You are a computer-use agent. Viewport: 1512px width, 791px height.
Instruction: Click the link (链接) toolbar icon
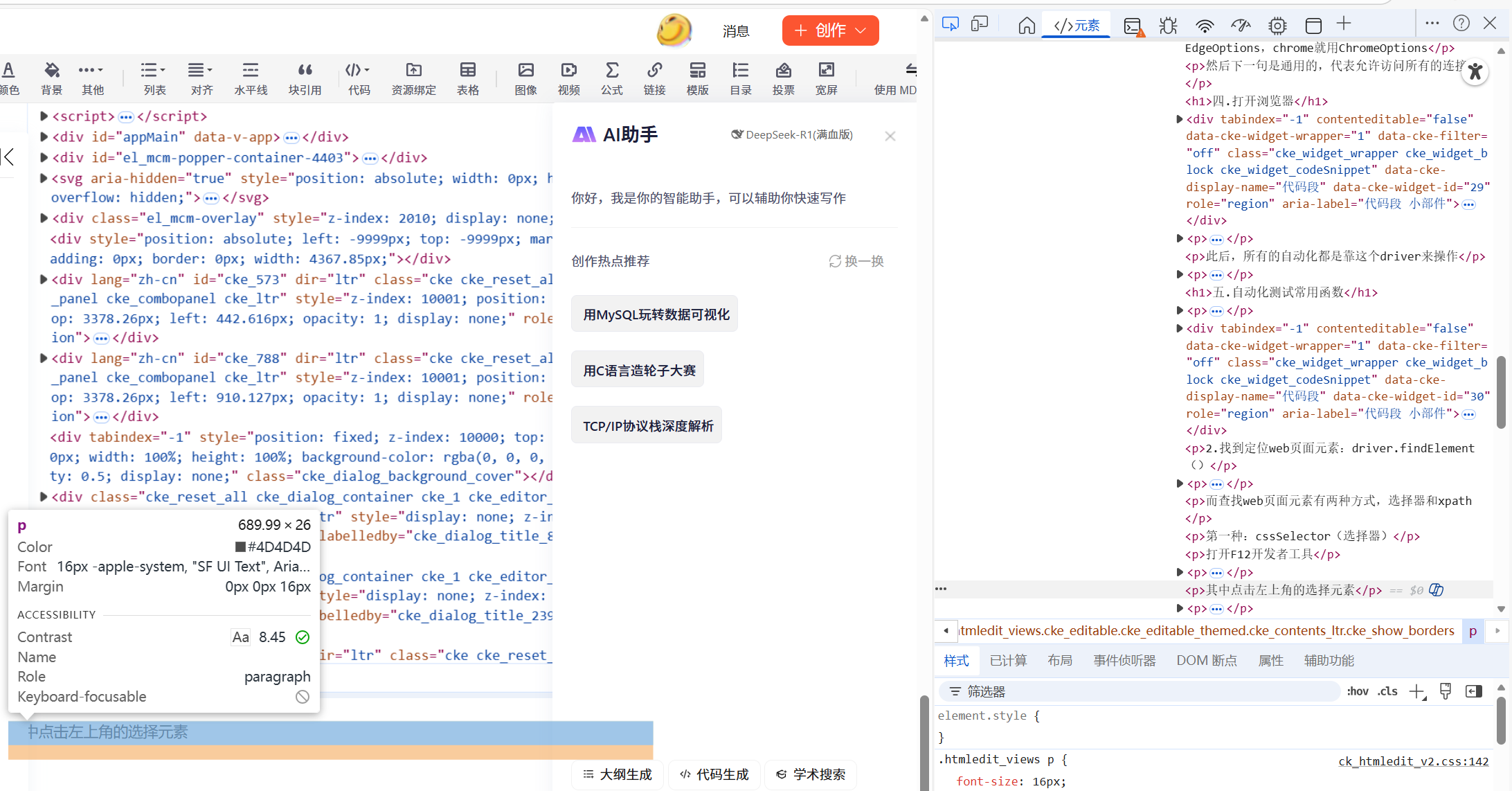pyautogui.click(x=654, y=71)
